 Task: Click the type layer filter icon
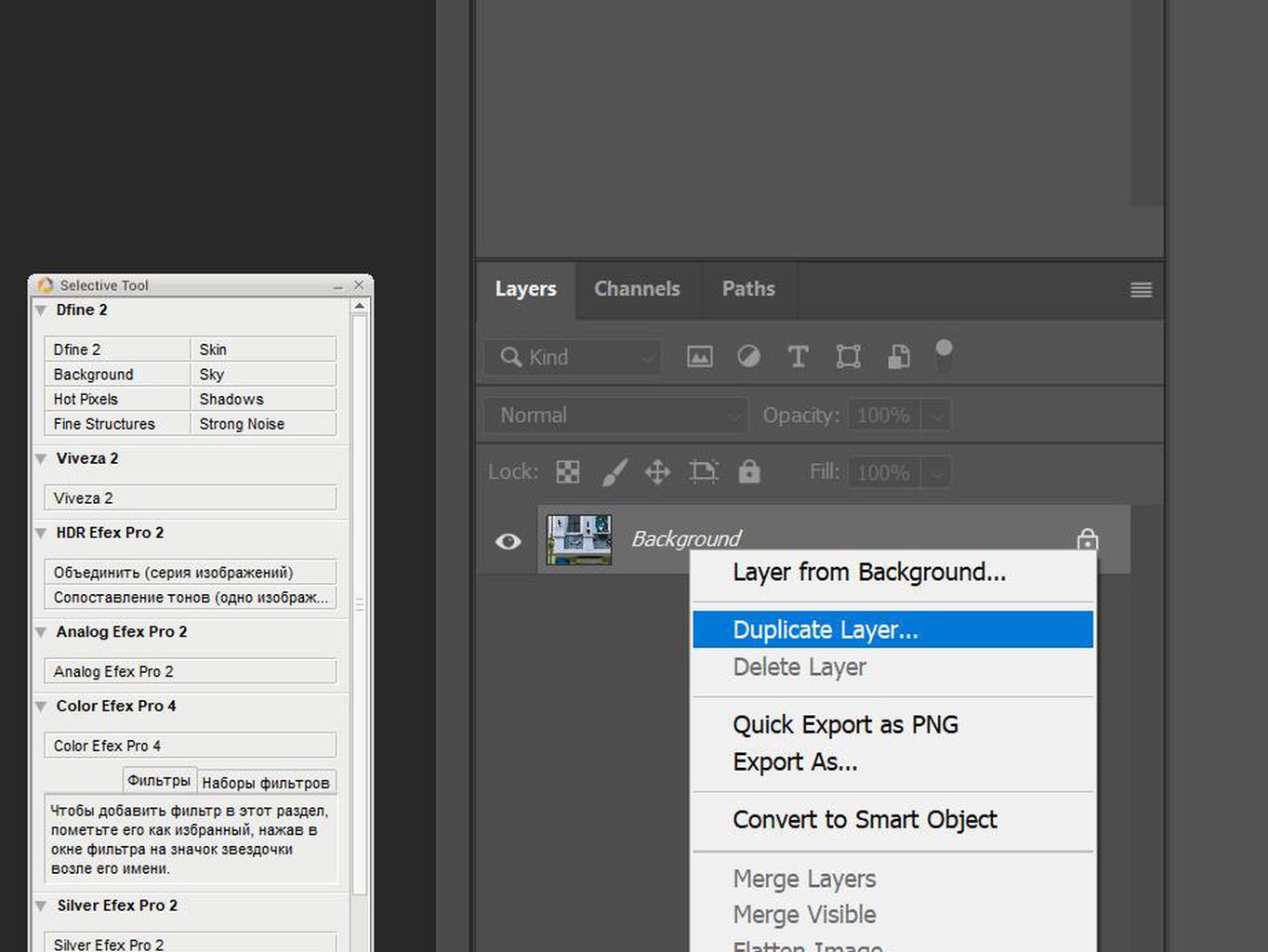tap(798, 356)
